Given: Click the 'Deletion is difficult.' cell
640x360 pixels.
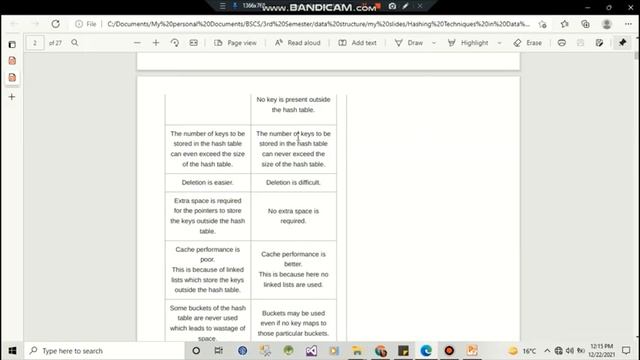Looking at the screenshot, I should coord(293,182).
